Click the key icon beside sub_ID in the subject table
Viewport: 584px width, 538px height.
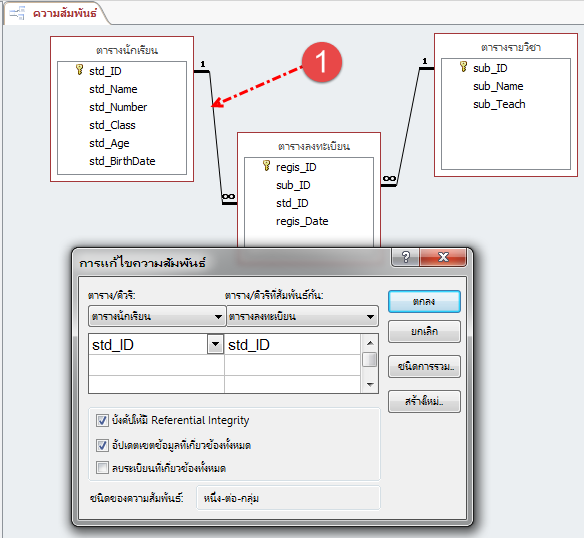(x=463, y=67)
